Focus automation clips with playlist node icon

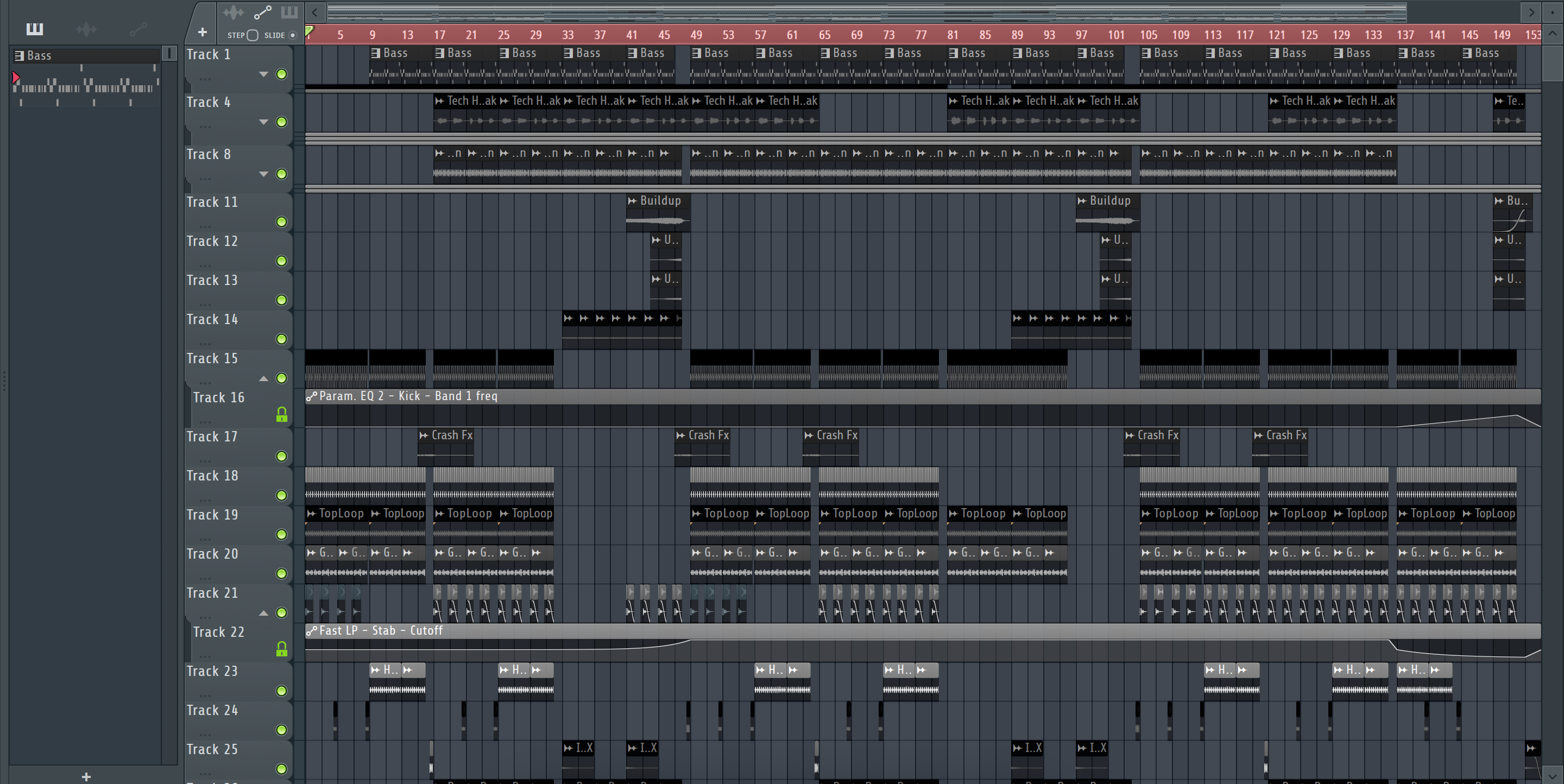[x=262, y=12]
